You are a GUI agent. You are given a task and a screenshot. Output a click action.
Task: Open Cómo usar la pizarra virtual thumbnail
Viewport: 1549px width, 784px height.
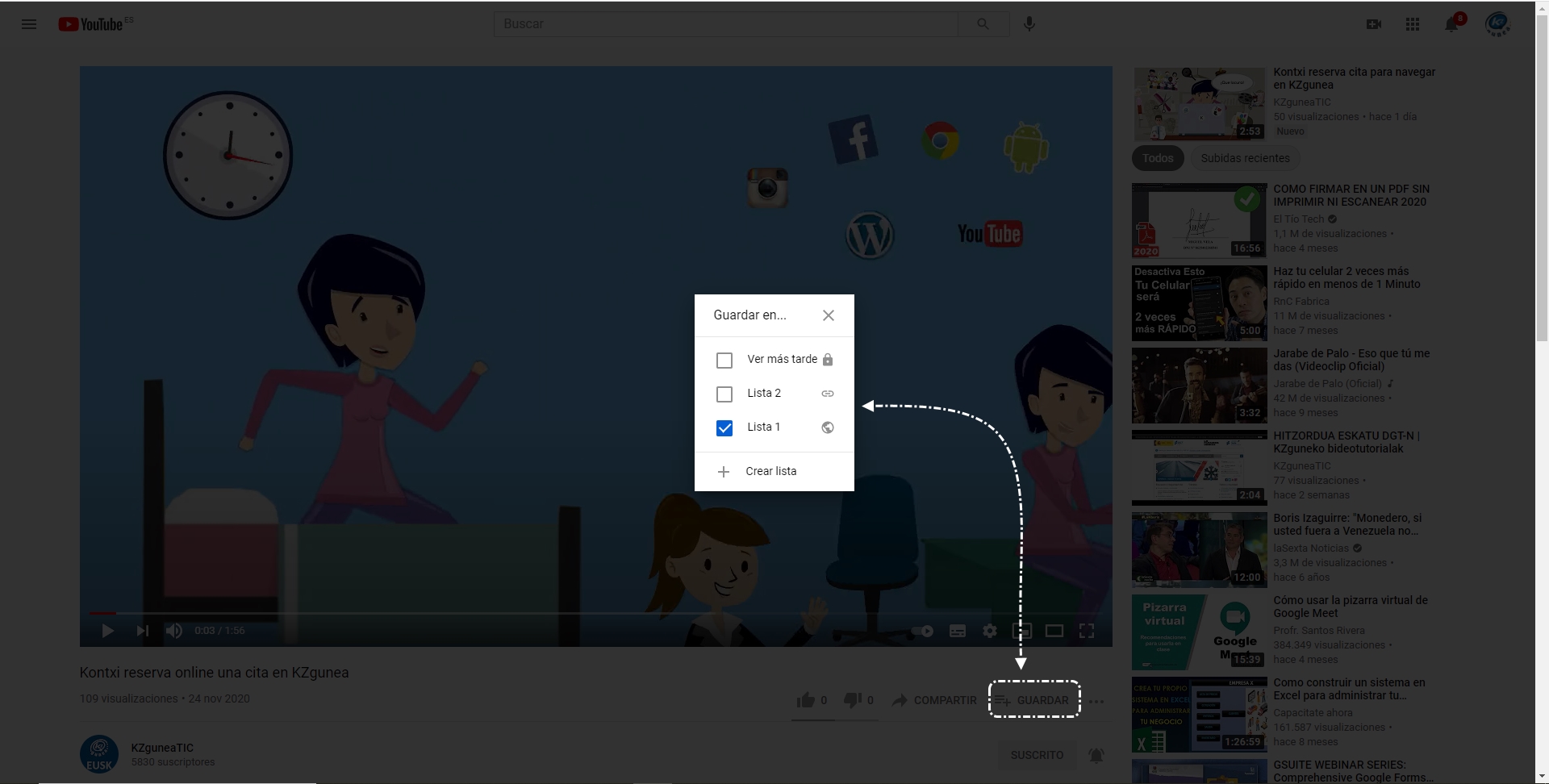pyautogui.click(x=1199, y=632)
